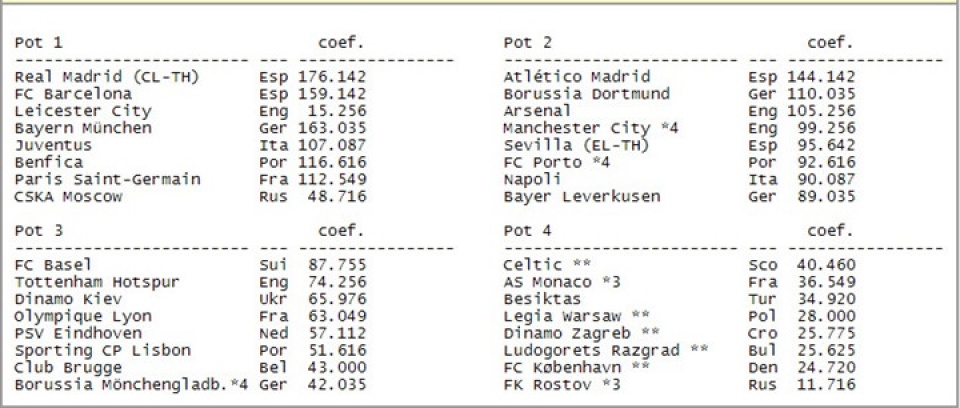Click on Leicester City team name
Screen dimensions: 960x408
point(83,111)
